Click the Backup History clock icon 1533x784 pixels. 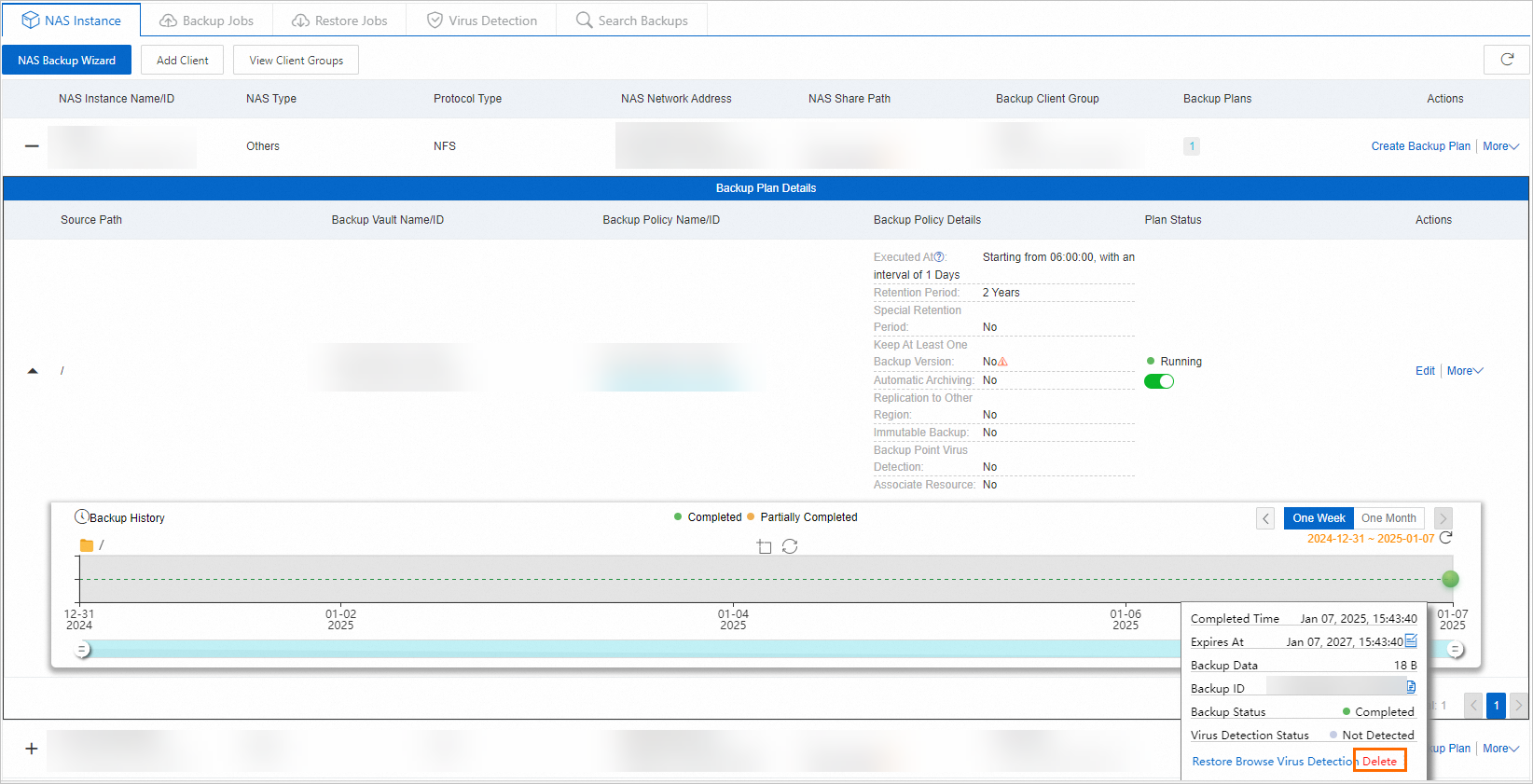81,516
